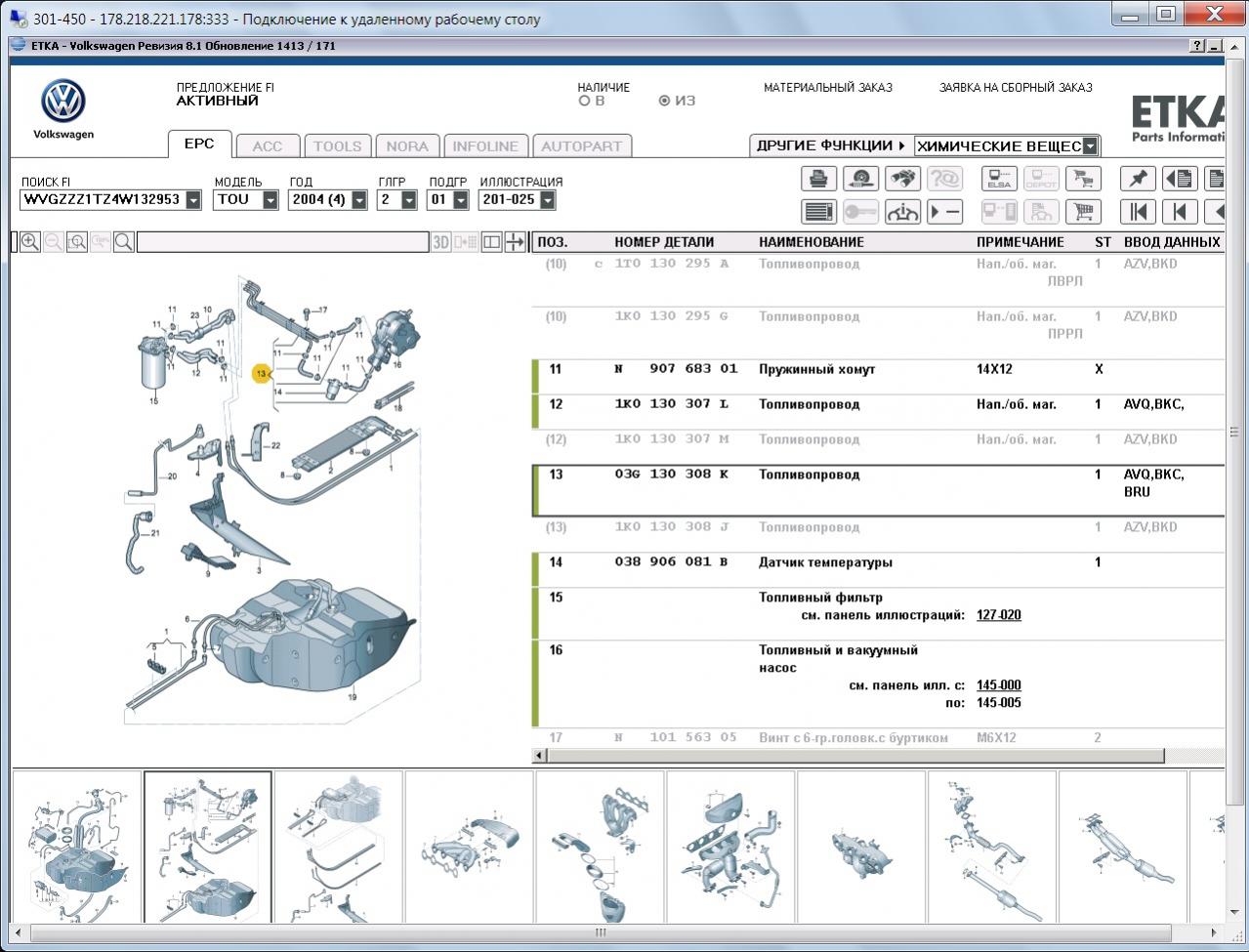The image size is (1249, 952).
Task: Click the vehicle information bridge icon
Action: pos(902,211)
